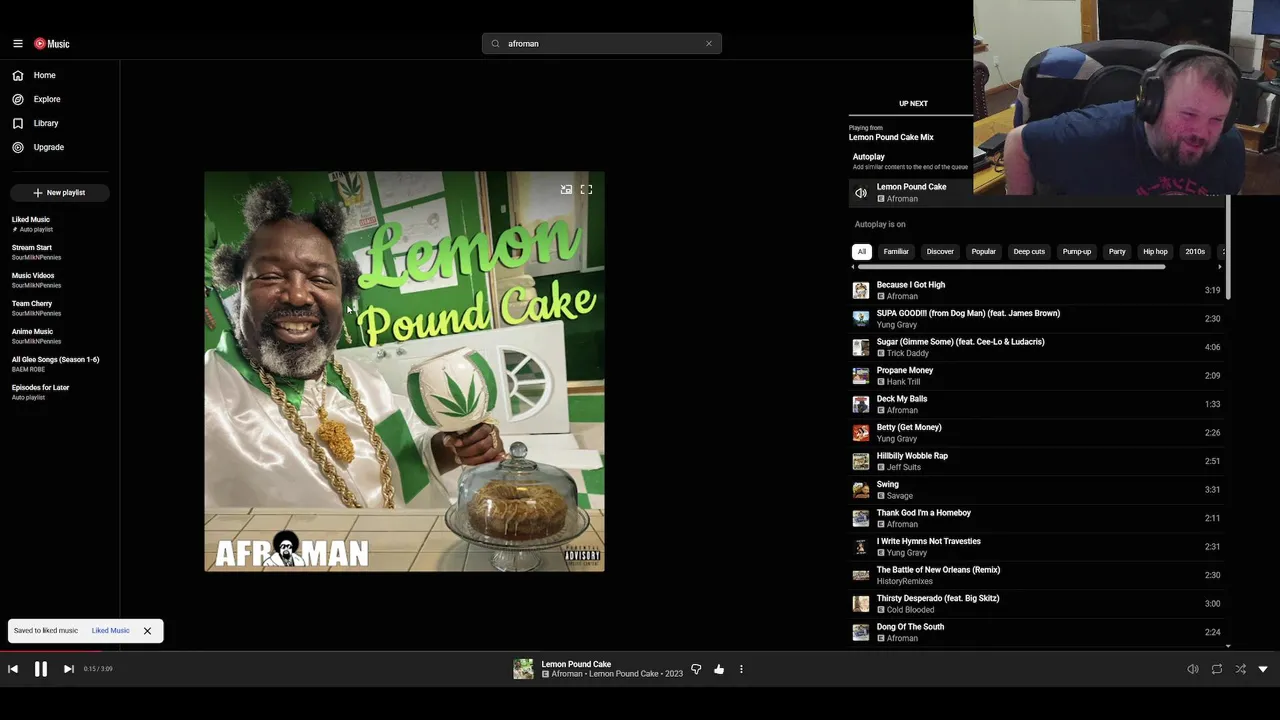Pause the current song

pos(41,669)
